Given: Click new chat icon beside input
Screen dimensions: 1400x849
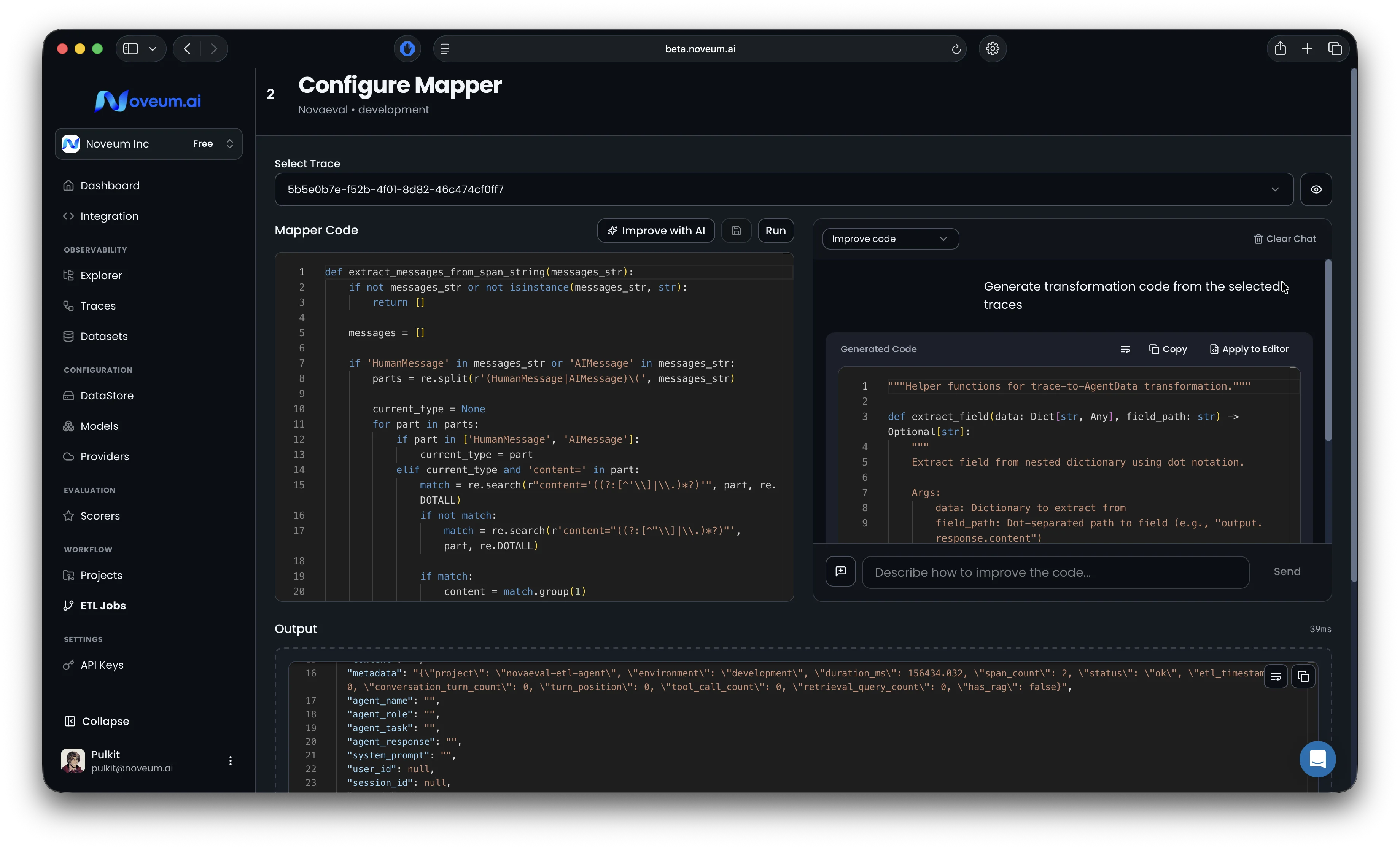Looking at the screenshot, I should (x=840, y=572).
